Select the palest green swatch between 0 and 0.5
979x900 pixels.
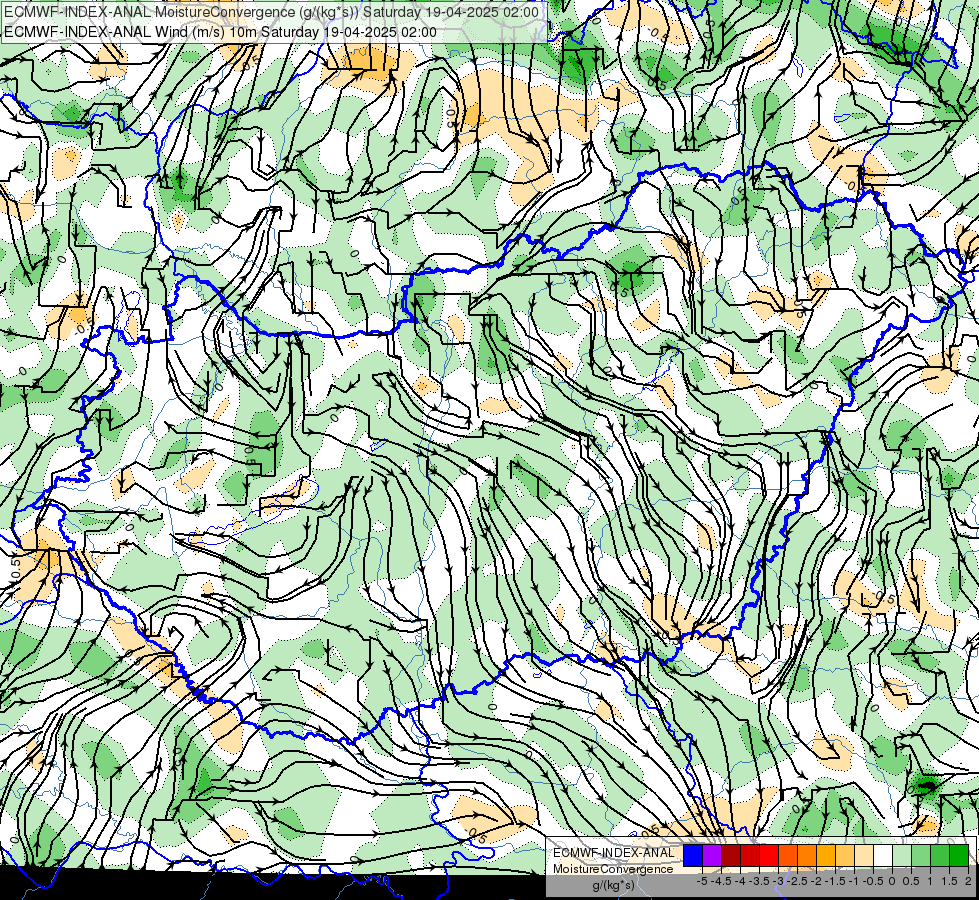(902, 856)
